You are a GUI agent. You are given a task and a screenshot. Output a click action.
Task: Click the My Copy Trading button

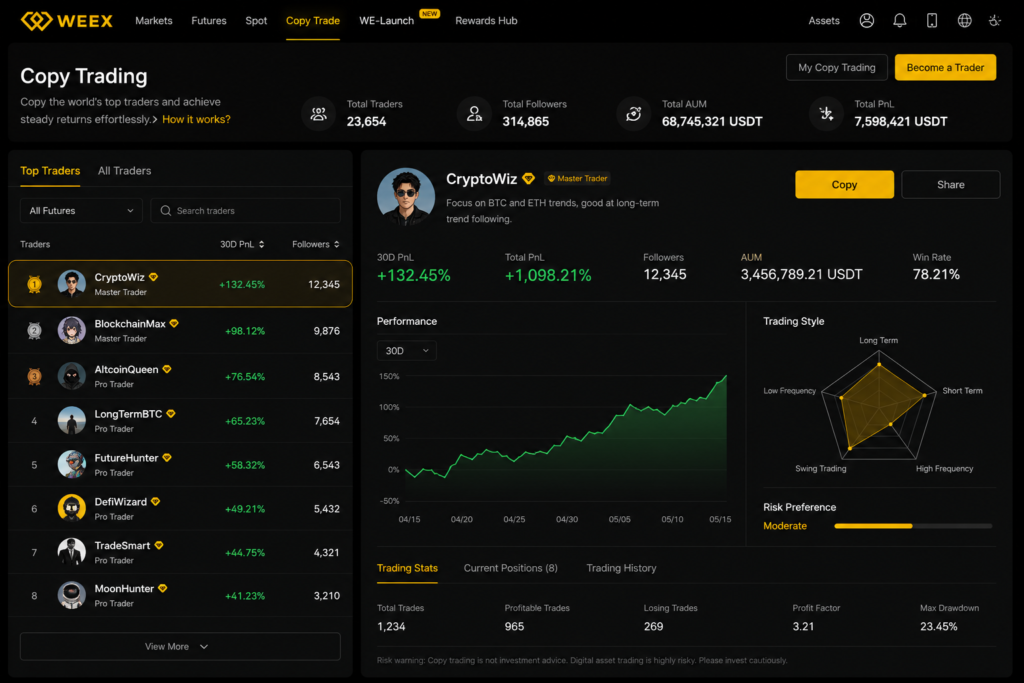(x=837, y=67)
